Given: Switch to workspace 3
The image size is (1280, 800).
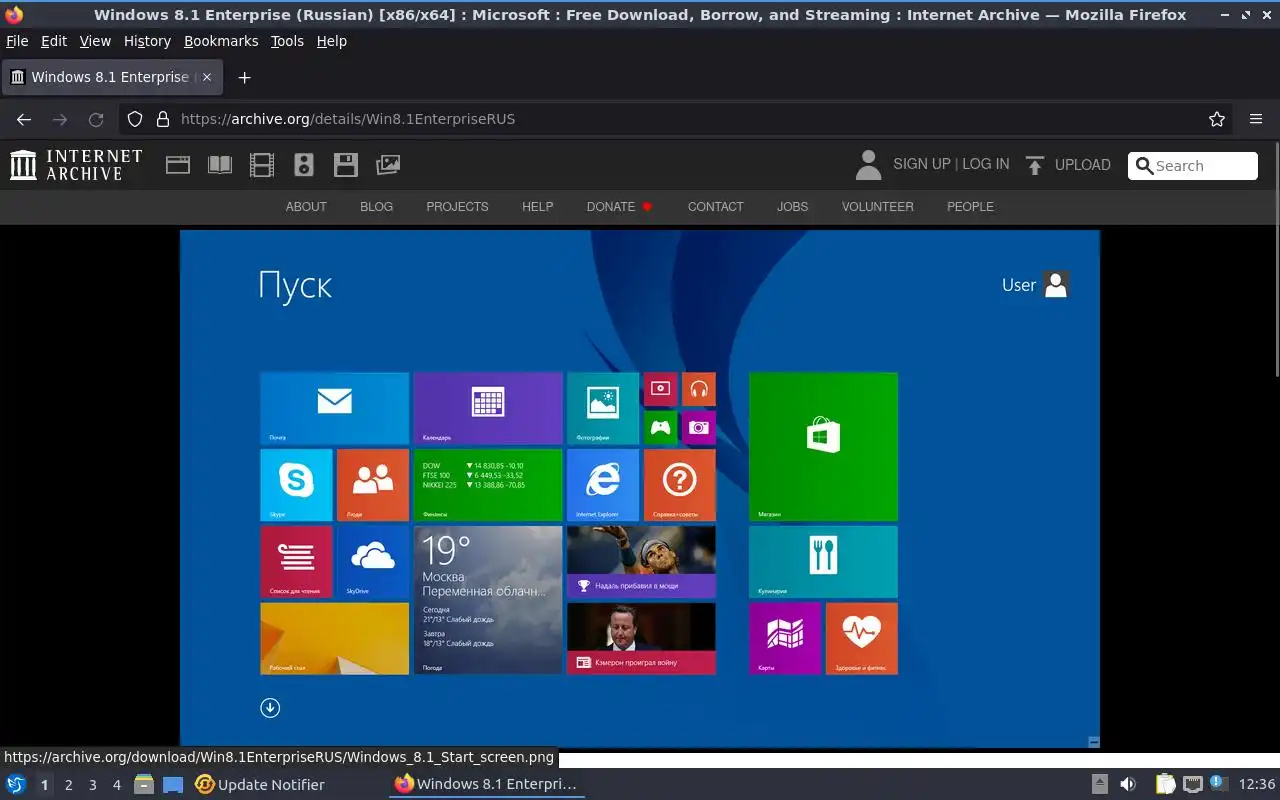Looking at the screenshot, I should (92, 785).
